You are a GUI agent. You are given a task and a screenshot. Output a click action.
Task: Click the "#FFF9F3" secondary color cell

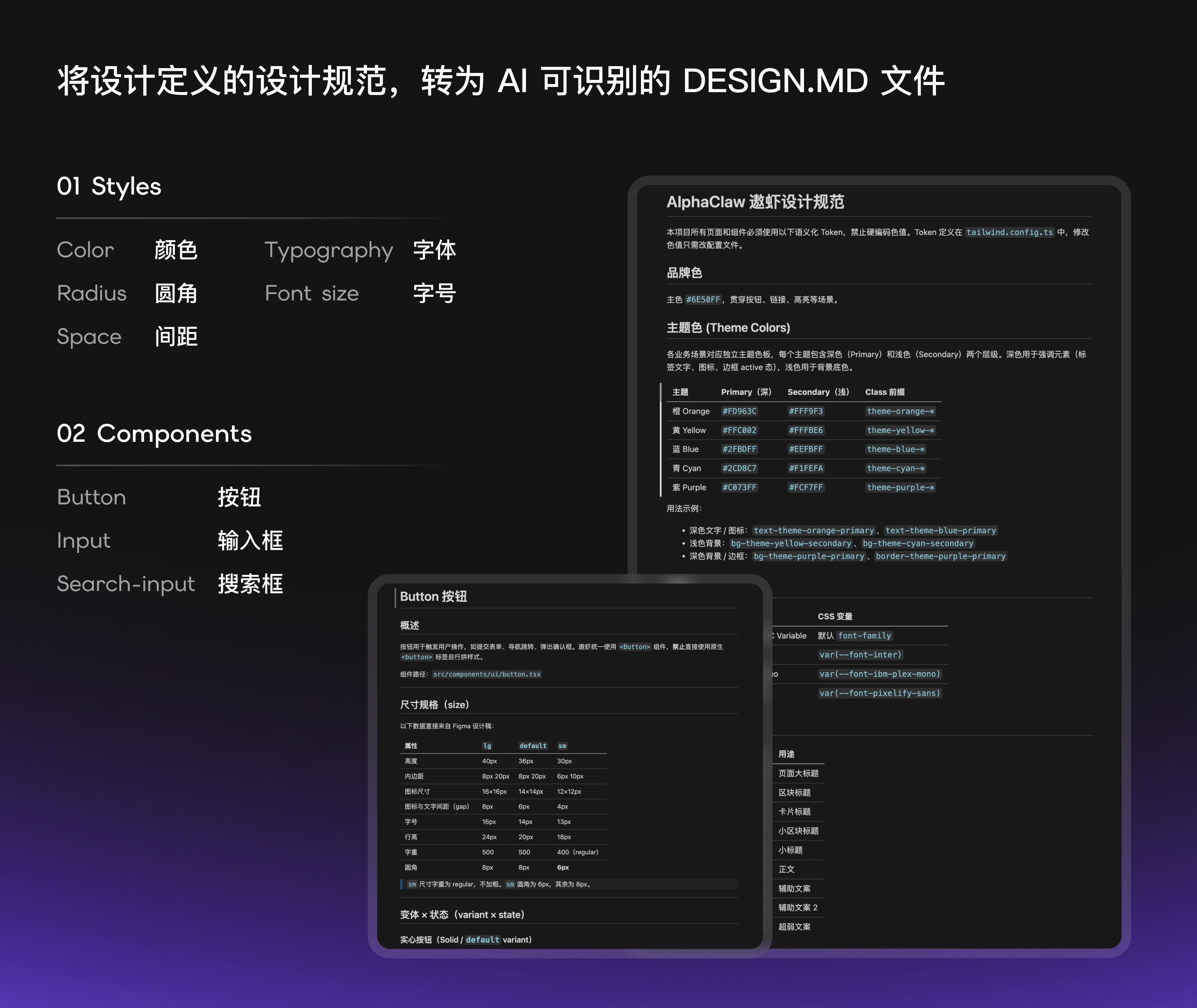click(806, 411)
